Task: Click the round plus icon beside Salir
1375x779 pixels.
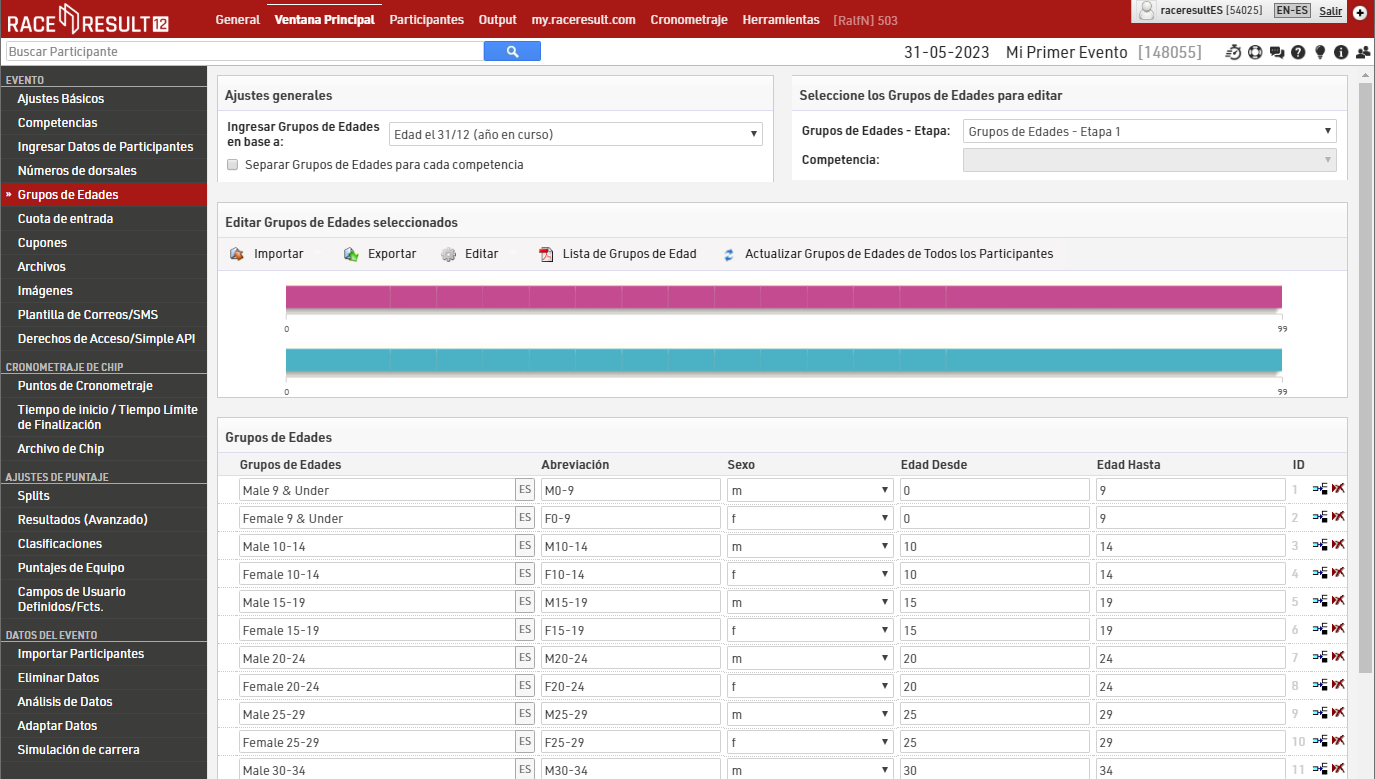Action: [1360, 12]
